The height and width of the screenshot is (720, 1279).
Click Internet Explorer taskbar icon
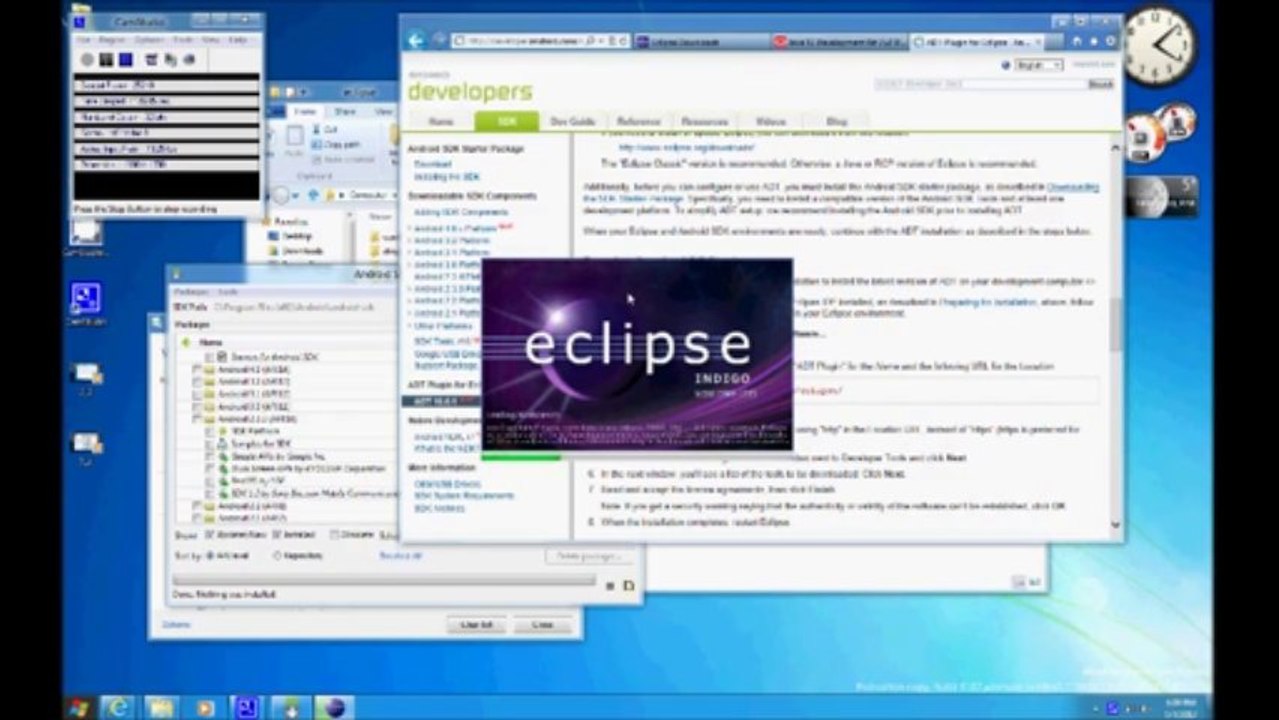point(118,708)
